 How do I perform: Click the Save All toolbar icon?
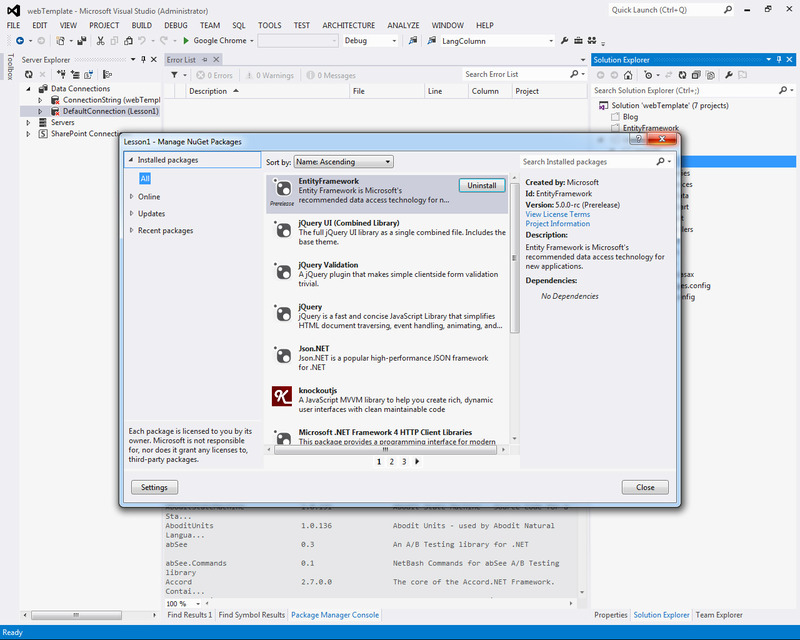click(x=82, y=41)
